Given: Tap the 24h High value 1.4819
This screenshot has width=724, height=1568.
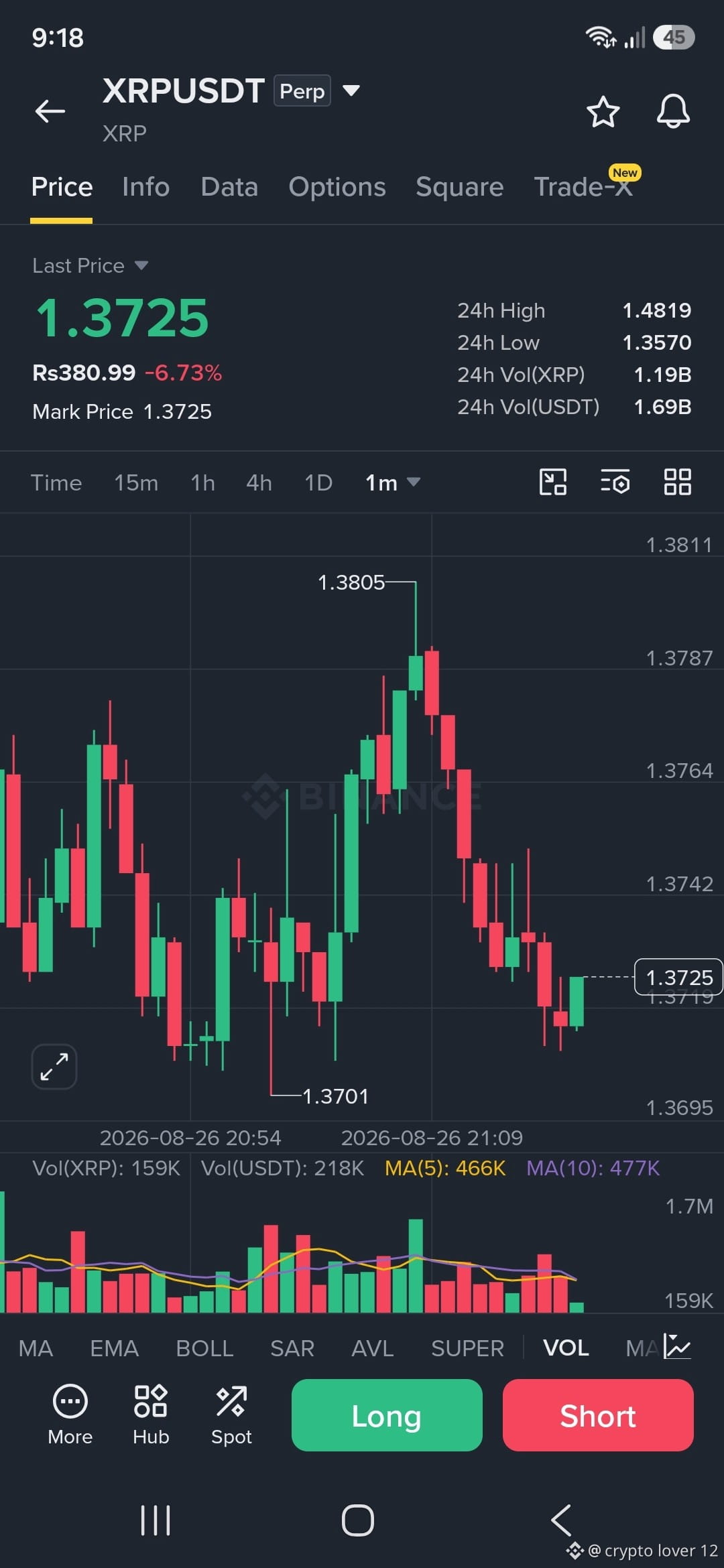Looking at the screenshot, I should point(657,310).
